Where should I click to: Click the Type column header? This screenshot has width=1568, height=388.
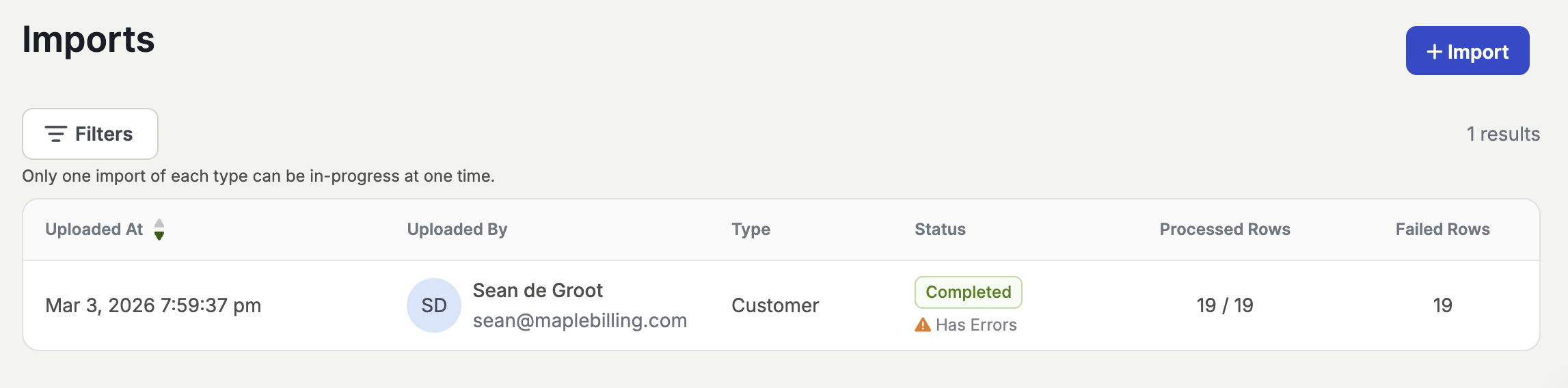[x=751, y=230]
